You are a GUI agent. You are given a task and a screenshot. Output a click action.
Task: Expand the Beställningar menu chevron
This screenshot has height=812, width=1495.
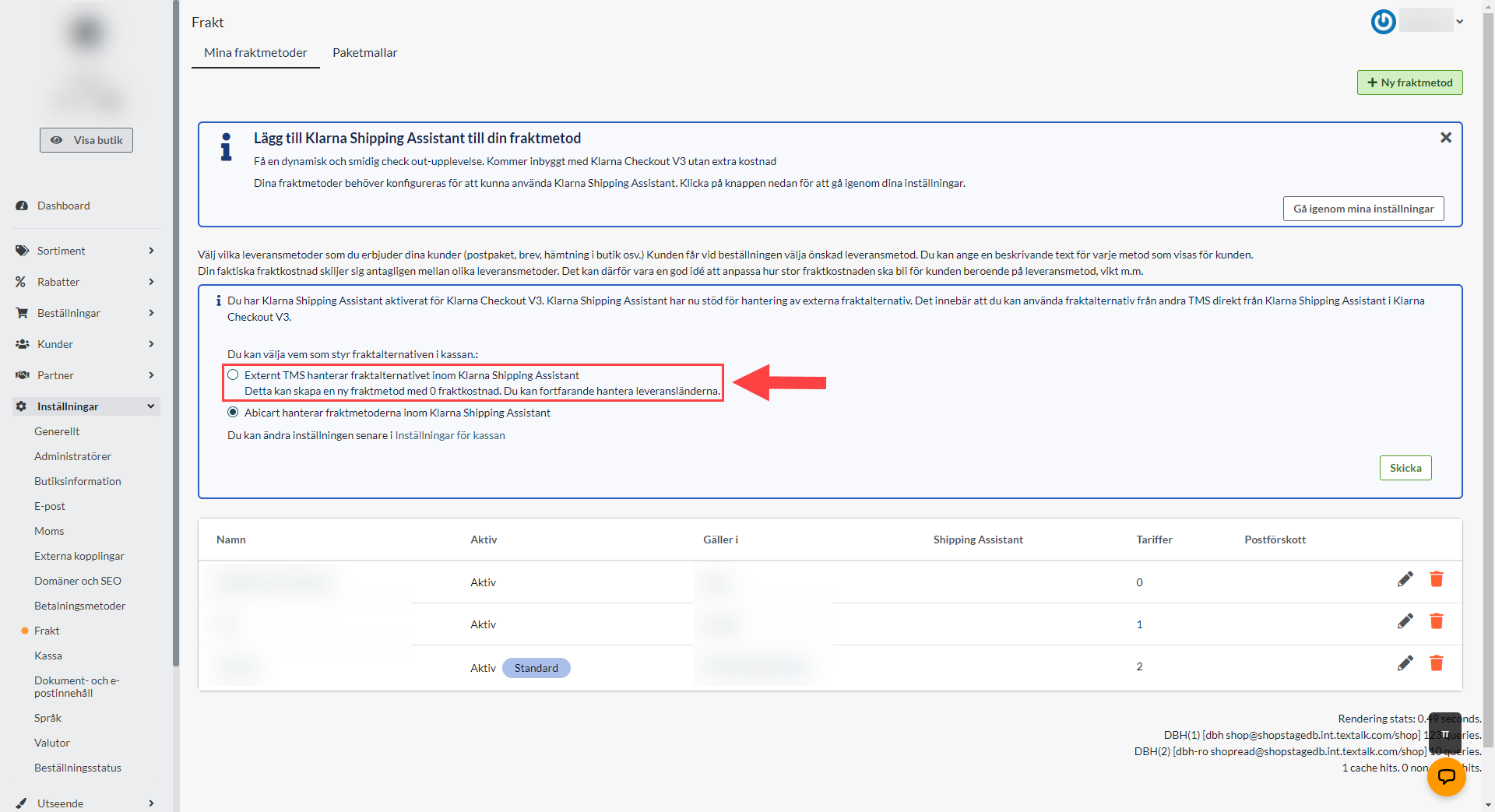[x=151, y=313]
